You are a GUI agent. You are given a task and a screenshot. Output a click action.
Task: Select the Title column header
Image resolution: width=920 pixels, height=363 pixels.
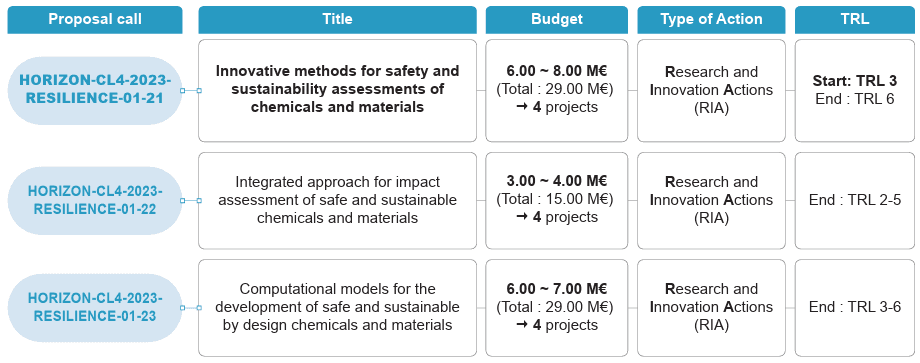point(337,19)
